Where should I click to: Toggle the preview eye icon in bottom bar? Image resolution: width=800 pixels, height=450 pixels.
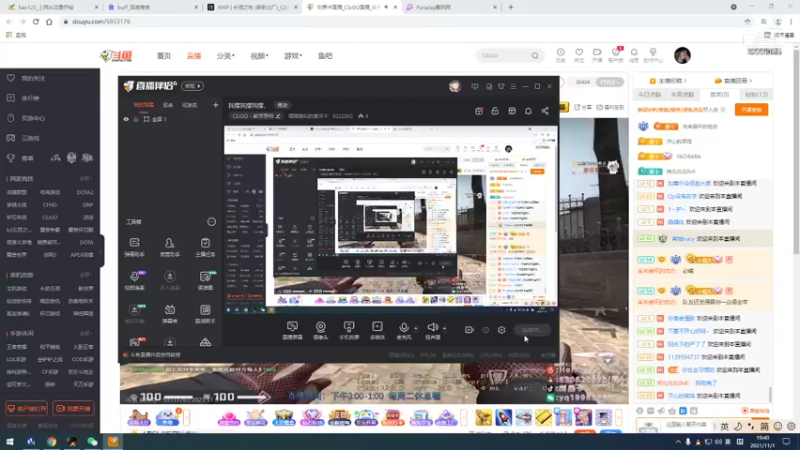486,330
